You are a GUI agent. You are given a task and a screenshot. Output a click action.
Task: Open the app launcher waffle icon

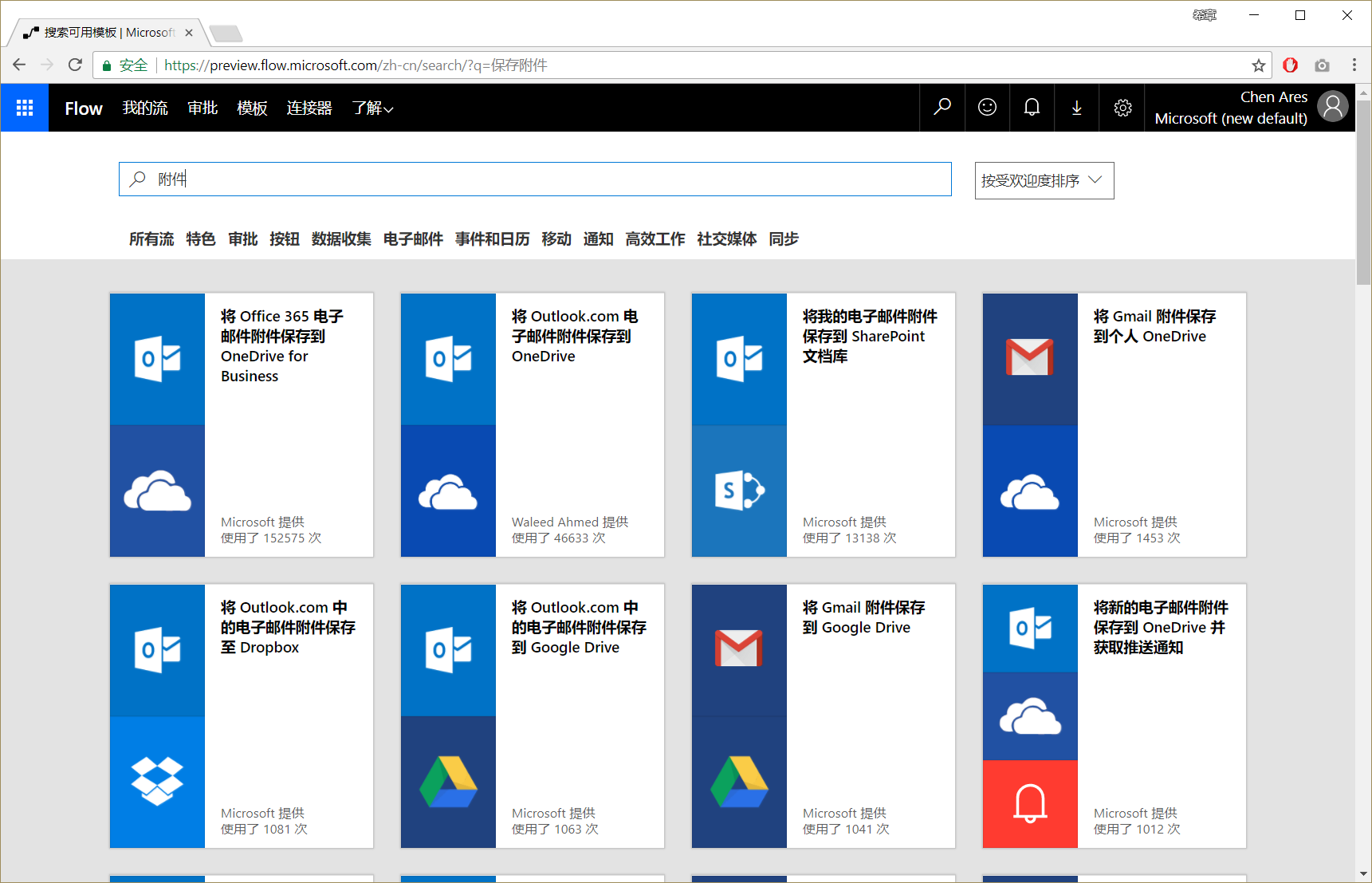click(25, 108)
